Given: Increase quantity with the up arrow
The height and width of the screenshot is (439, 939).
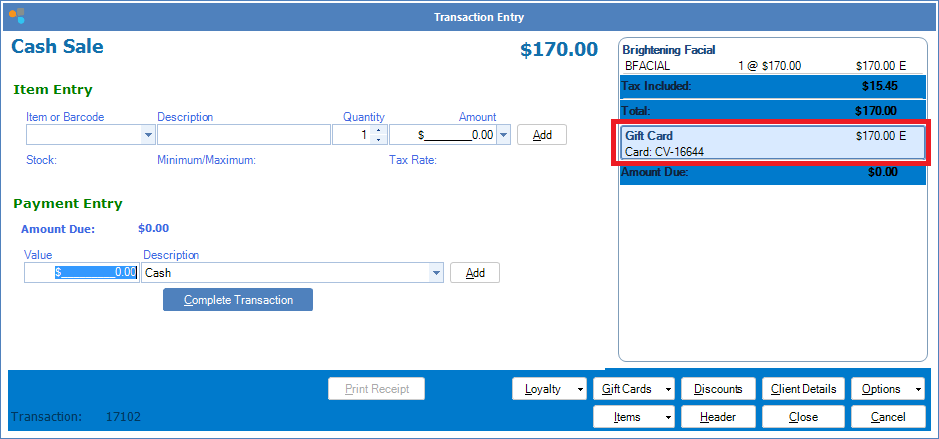Looking at the screenshot, I should pyautogui.click(x=377, y=130).
